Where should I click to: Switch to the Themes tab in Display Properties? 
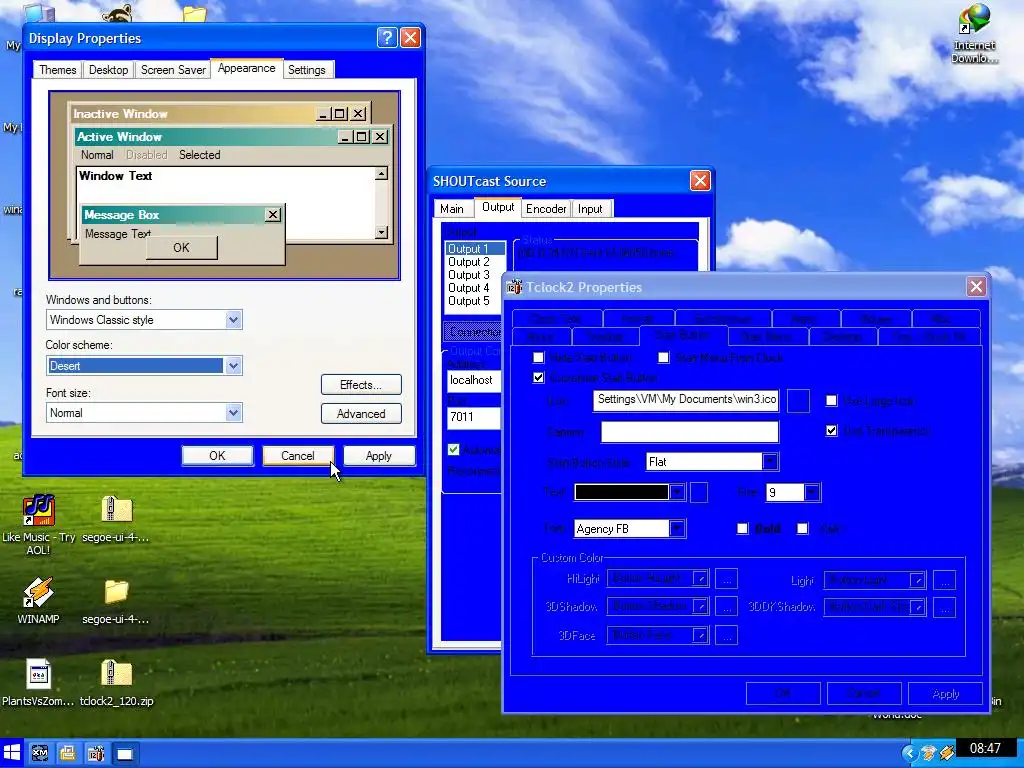57,70
